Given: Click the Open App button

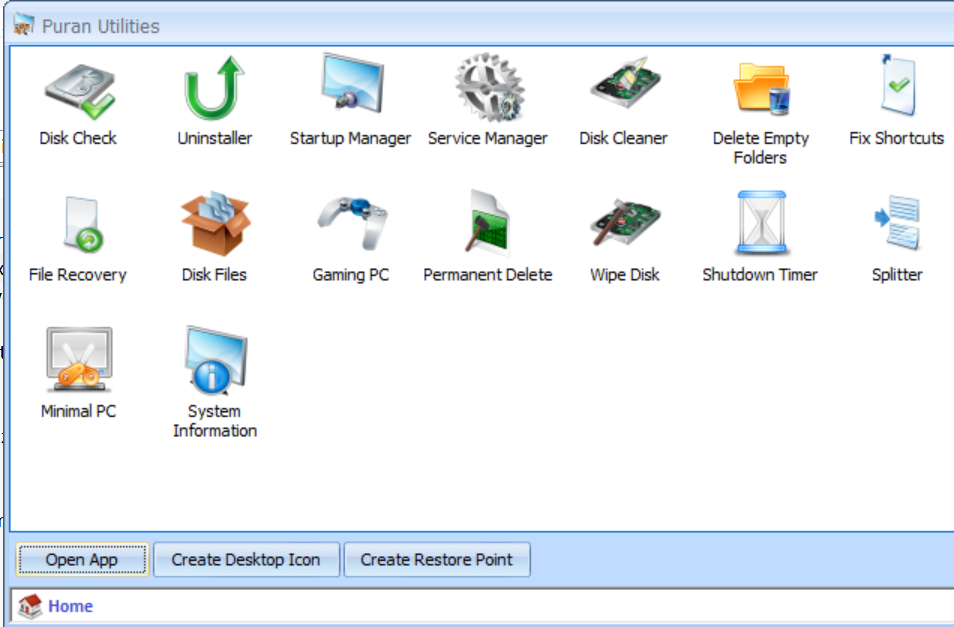Looking at the screenshot, I should 80,559.
